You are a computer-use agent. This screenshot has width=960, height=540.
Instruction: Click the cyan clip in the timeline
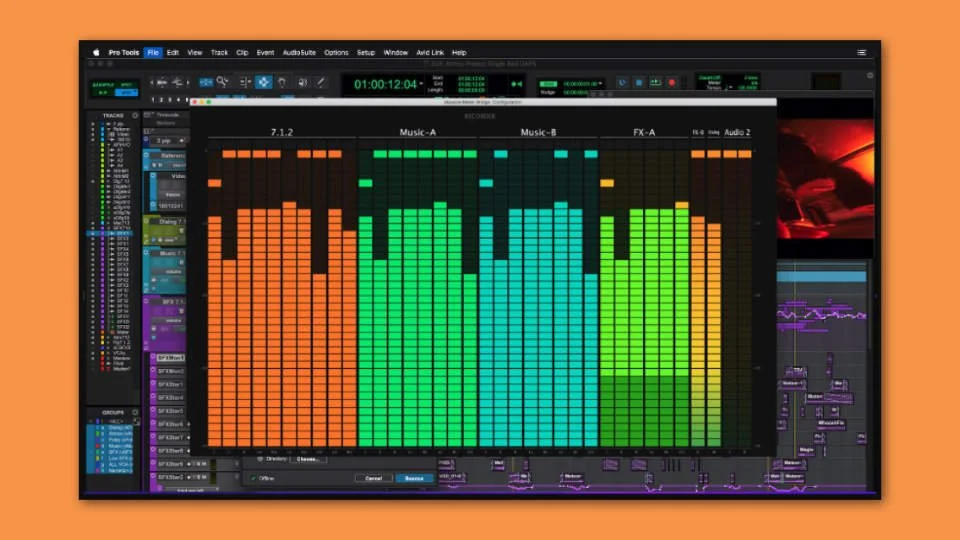click(822, 277)
